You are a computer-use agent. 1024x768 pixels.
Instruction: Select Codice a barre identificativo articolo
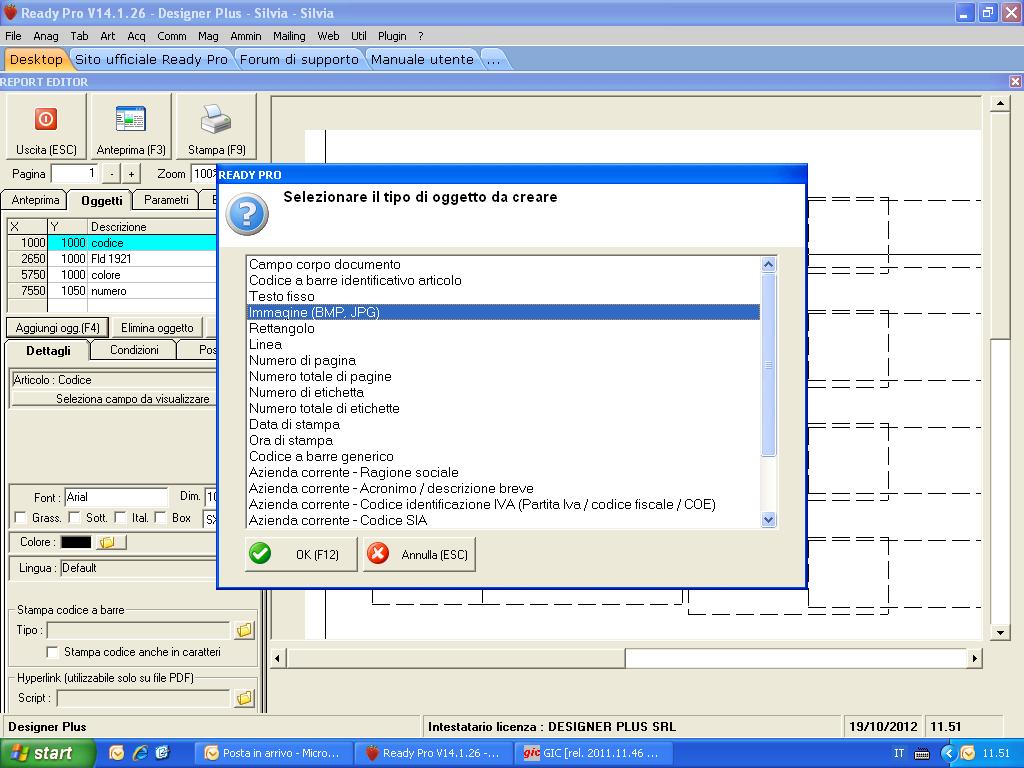click(503, 280)
